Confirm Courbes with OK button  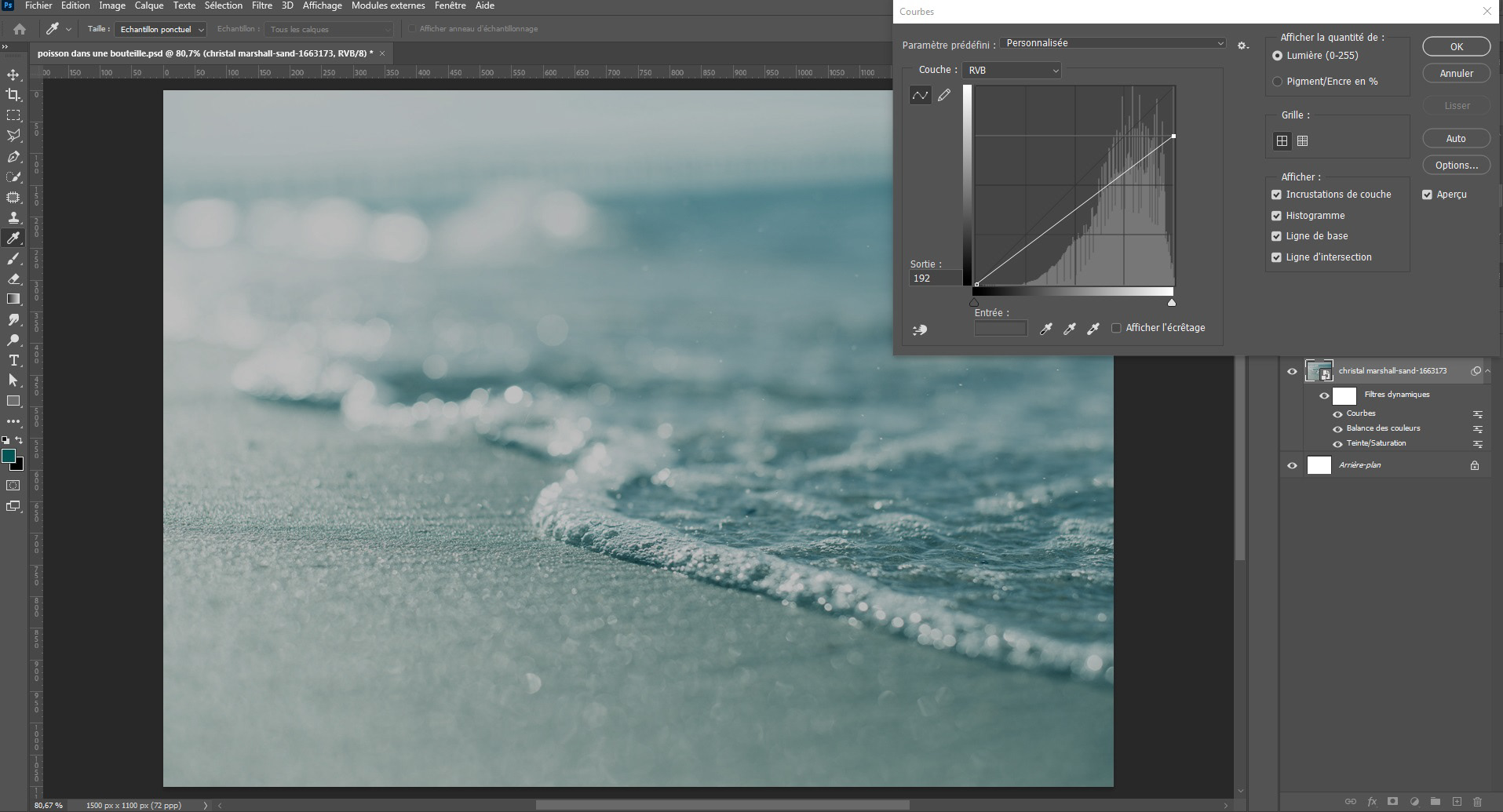(x=1456, y=46)
